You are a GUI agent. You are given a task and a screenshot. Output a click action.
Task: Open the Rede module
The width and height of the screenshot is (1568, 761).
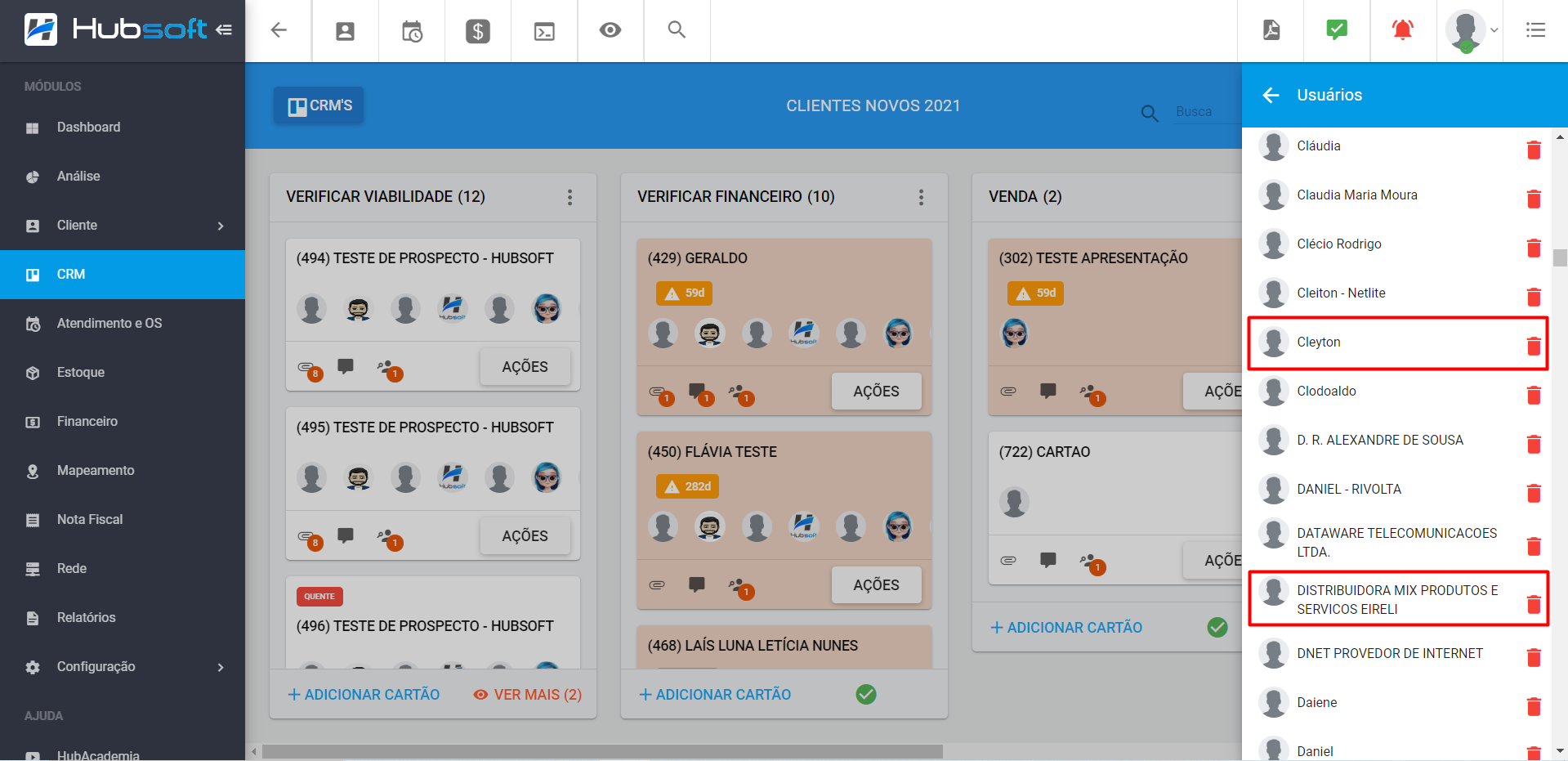(x=123, y=569)
